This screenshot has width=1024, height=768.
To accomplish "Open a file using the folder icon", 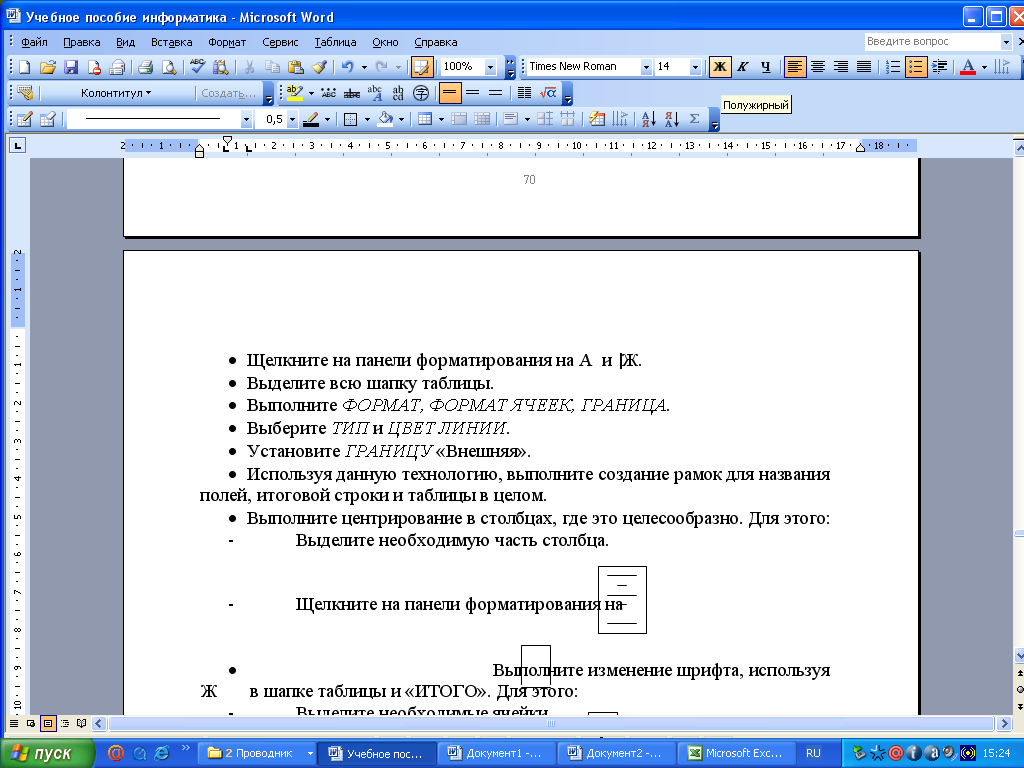I will [x=48, y=67].
